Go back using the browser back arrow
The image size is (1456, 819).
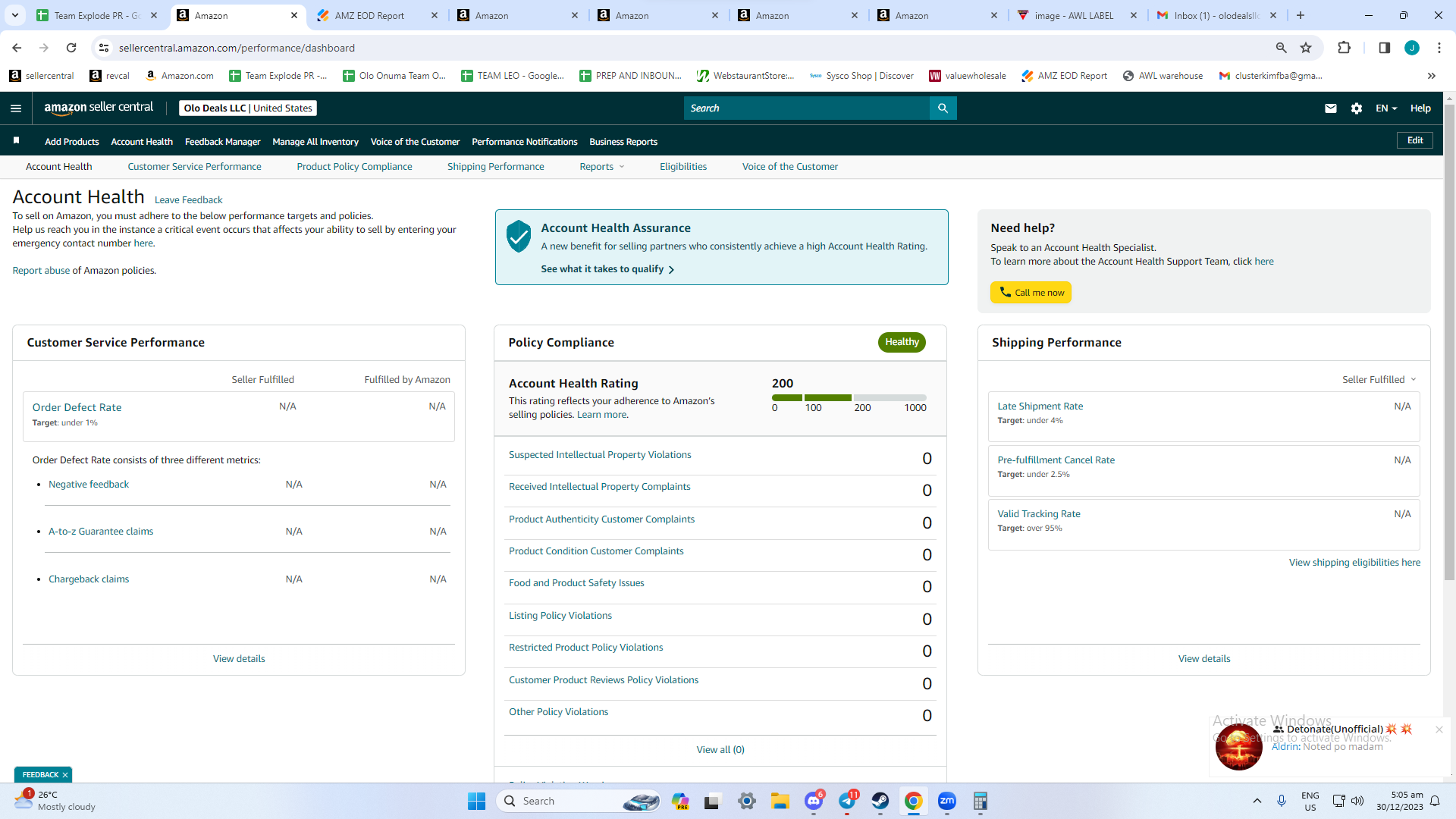(x=17, y=48)
